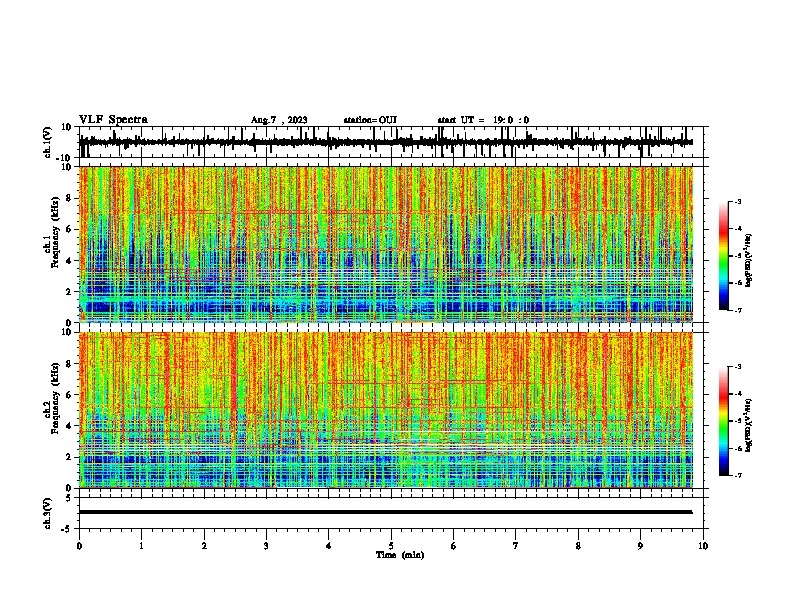Click the "-7" label on ch.2 colorbar

coord(738,476)
